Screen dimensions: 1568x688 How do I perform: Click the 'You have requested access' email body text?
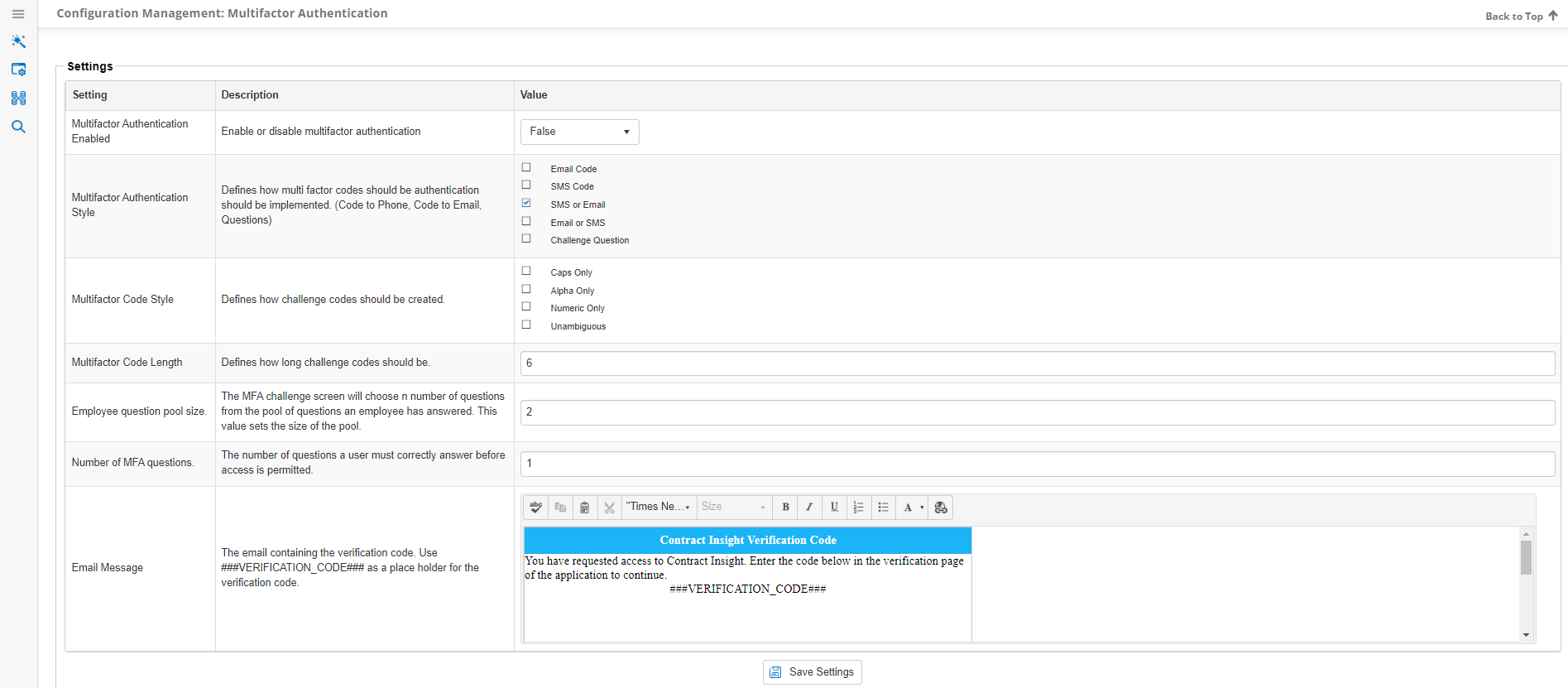pyautogui.click(x=745, y=568)
